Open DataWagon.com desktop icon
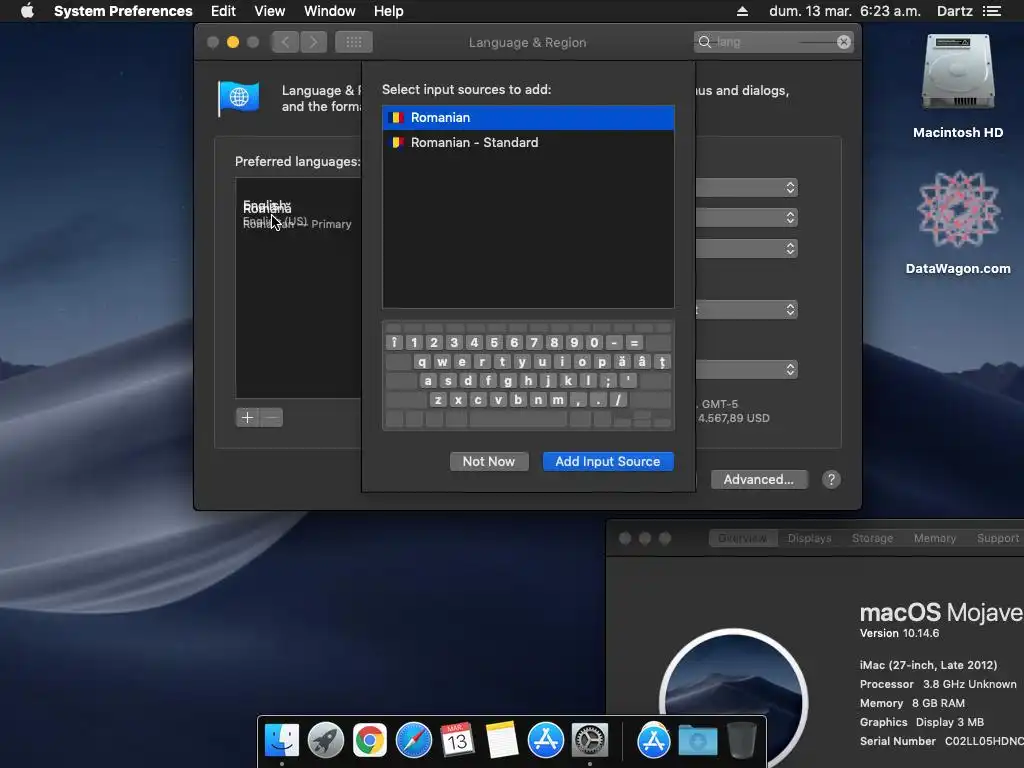 [958, 223]
